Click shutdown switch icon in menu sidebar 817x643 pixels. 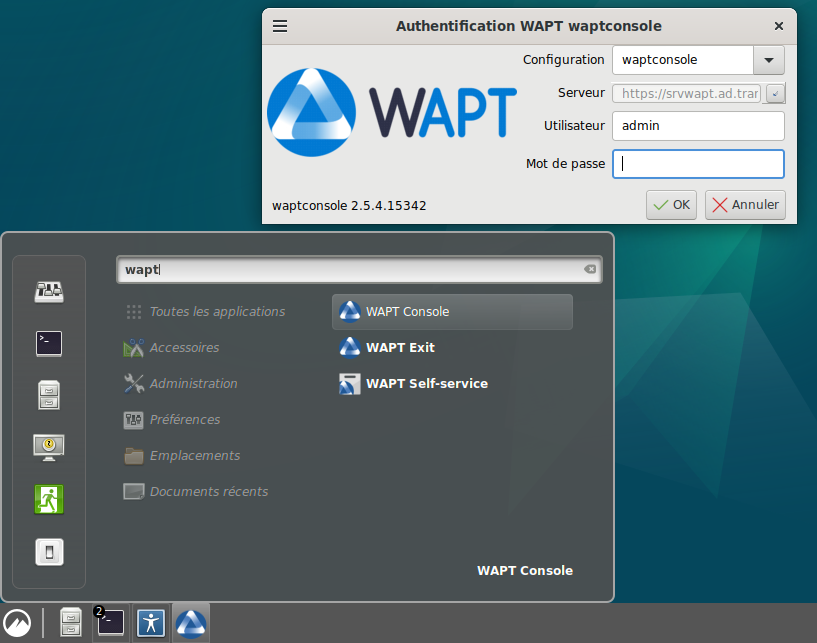[x=49, y=552]
